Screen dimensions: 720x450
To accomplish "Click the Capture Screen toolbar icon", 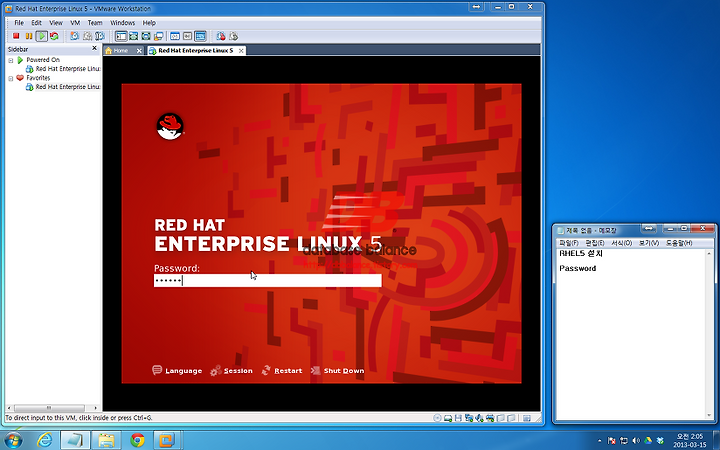I will [221, 36].
